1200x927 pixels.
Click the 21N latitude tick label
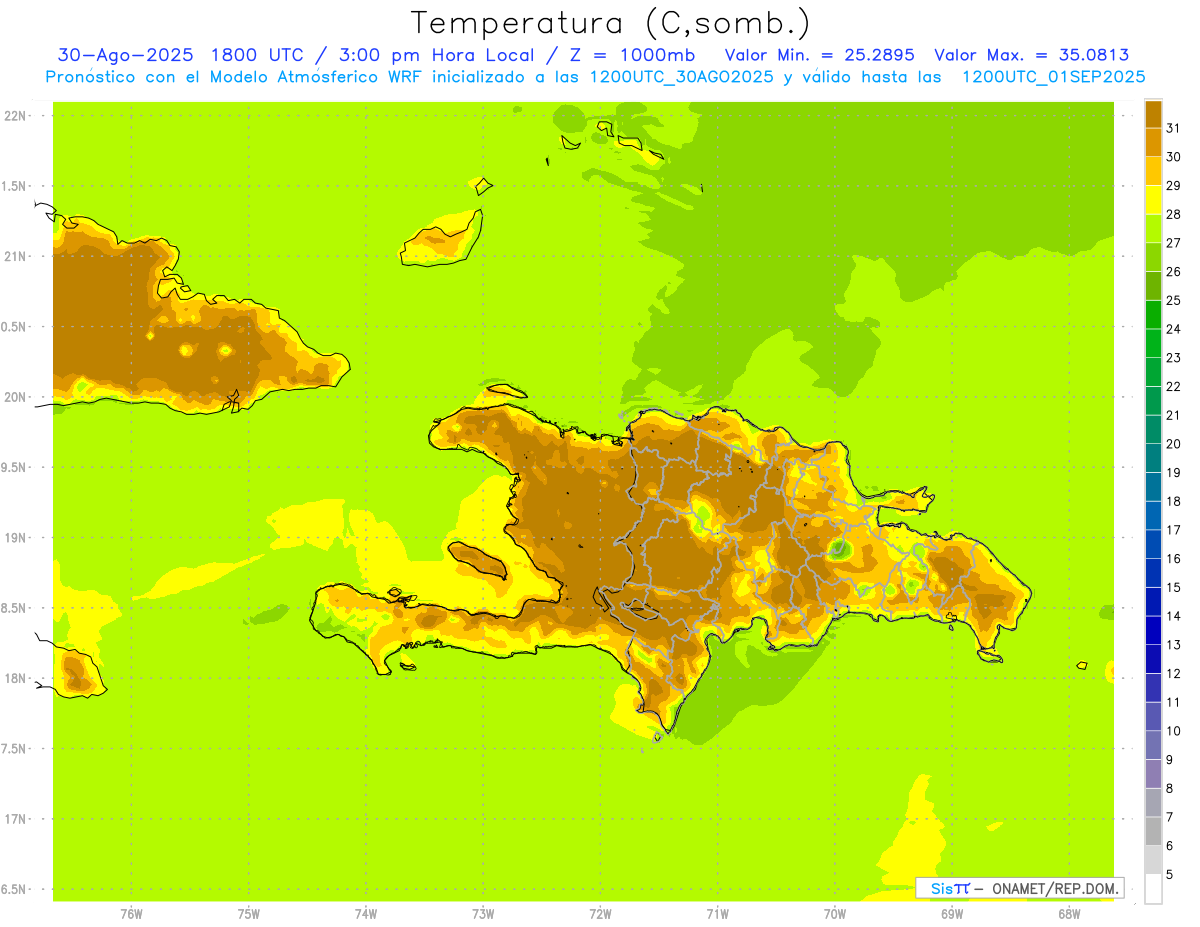[17, 256]
